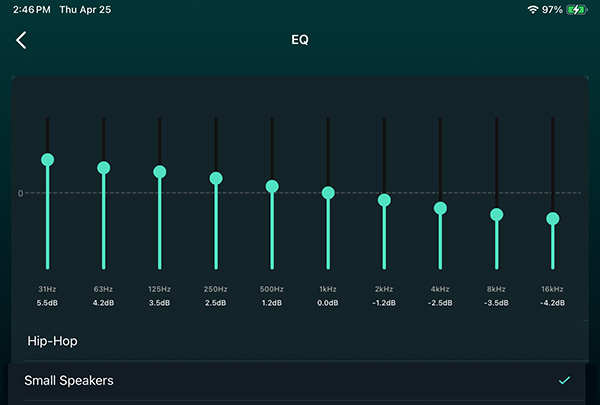600x405 pixels.
Task: Click the 16kHz slider knob
Action: (552, 218)
